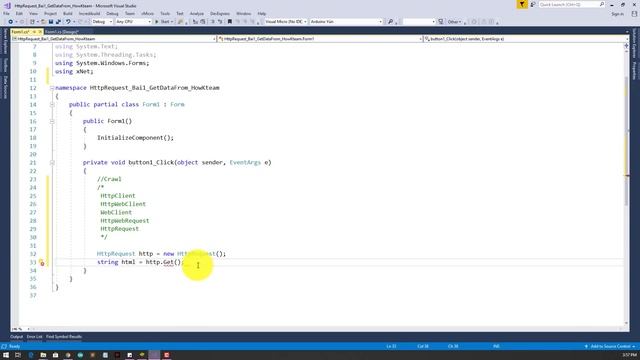
Task: Open the Debug menu
Action: tap(112, 13)
